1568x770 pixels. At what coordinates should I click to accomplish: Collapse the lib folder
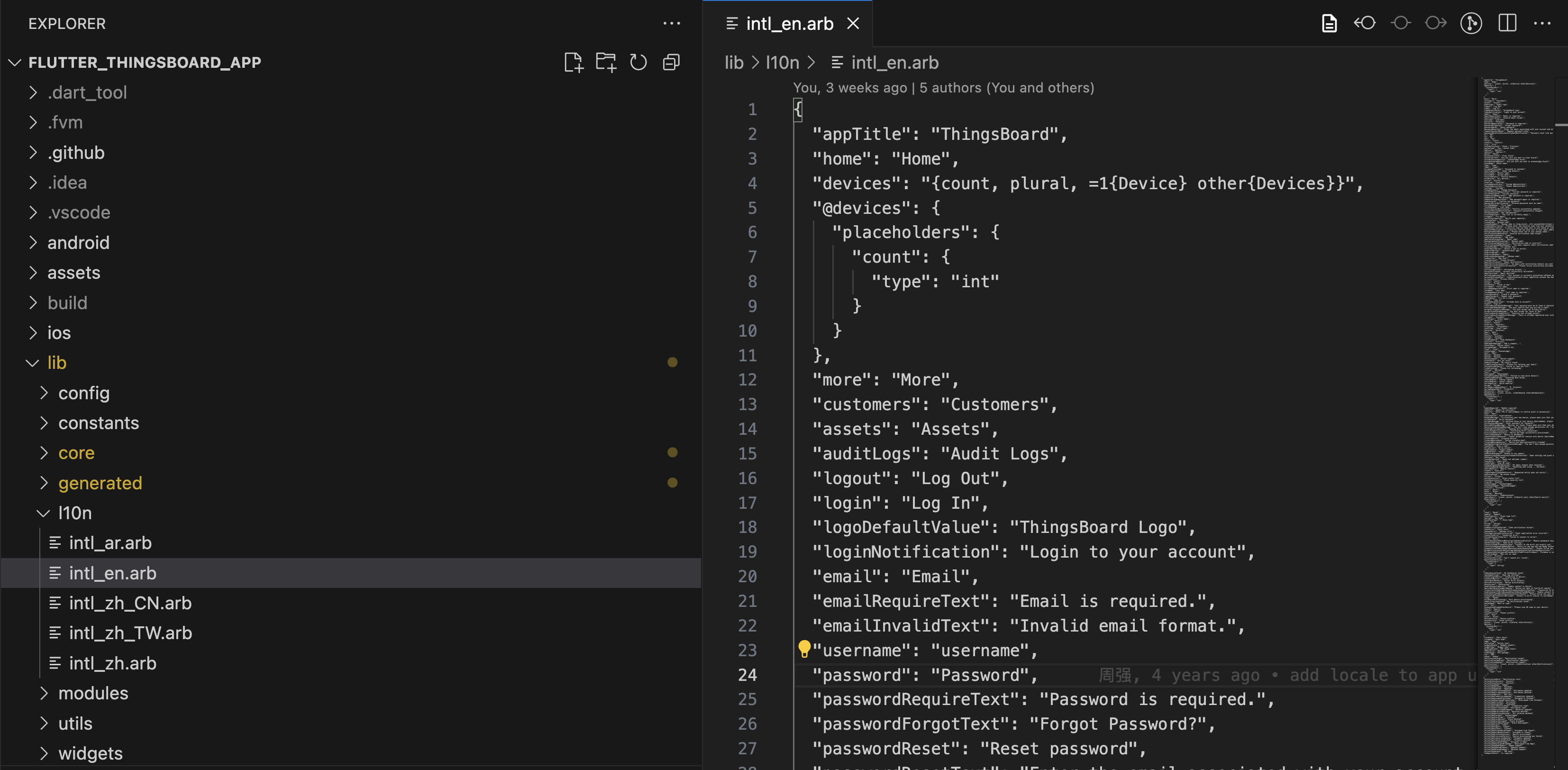(56, 363)
